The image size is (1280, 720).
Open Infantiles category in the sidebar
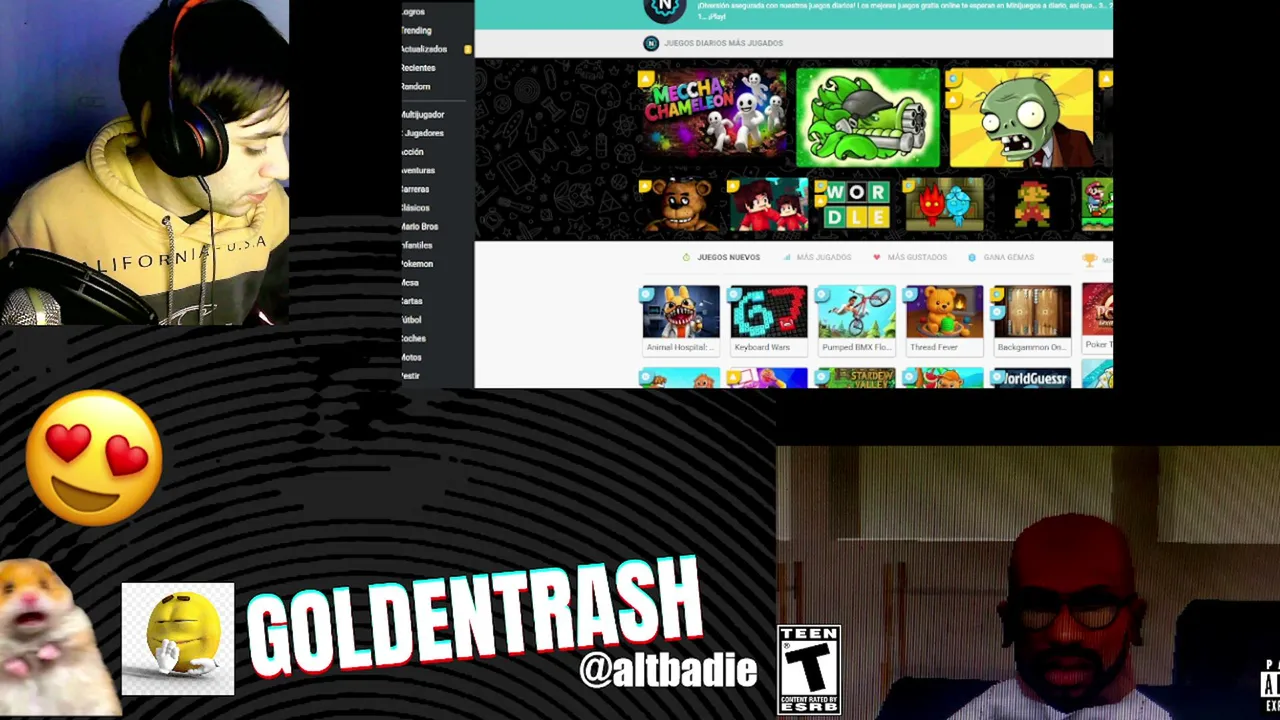(417, 245)
